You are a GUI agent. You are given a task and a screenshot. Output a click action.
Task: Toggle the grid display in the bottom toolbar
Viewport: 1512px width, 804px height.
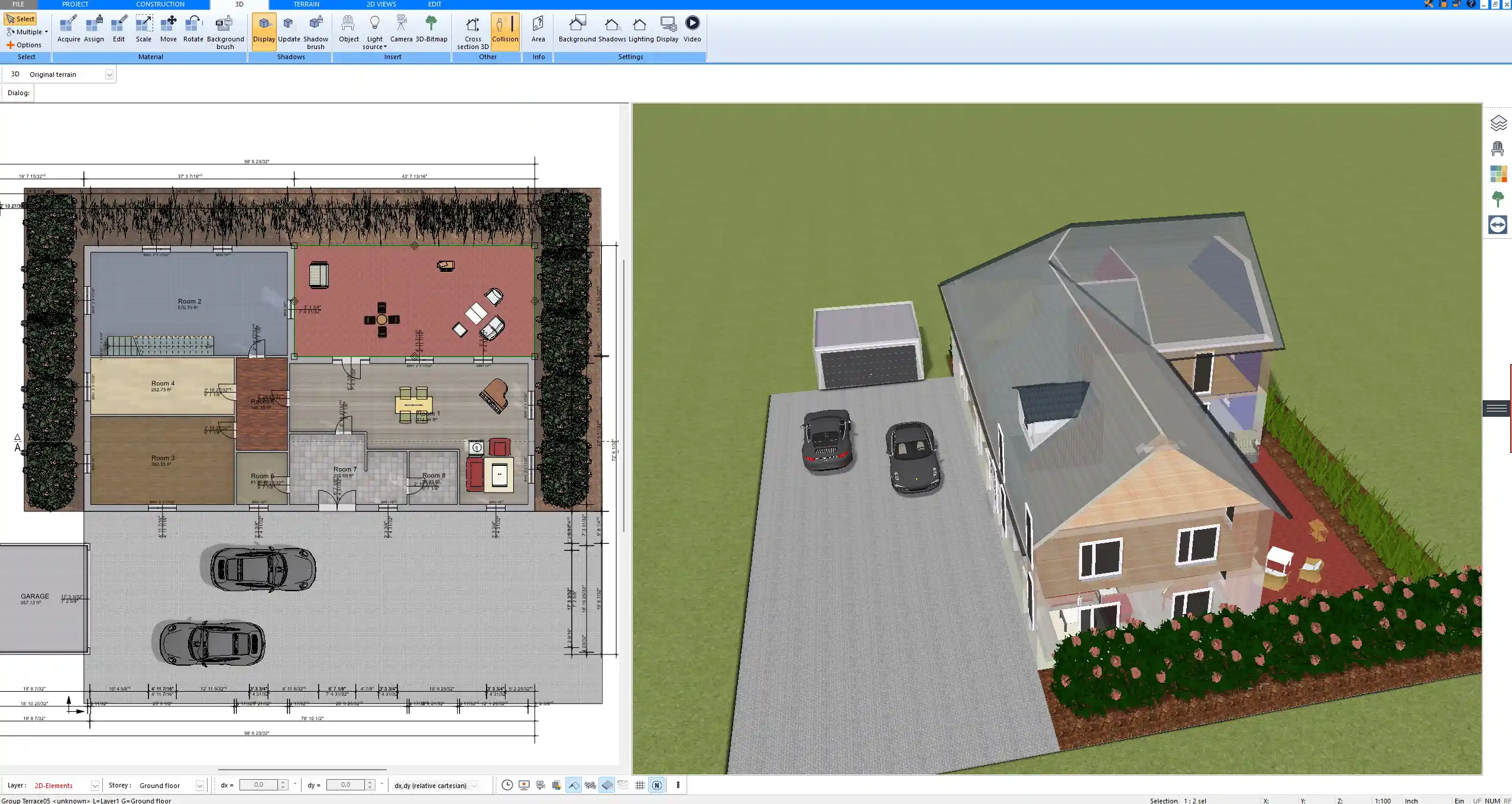640,785
